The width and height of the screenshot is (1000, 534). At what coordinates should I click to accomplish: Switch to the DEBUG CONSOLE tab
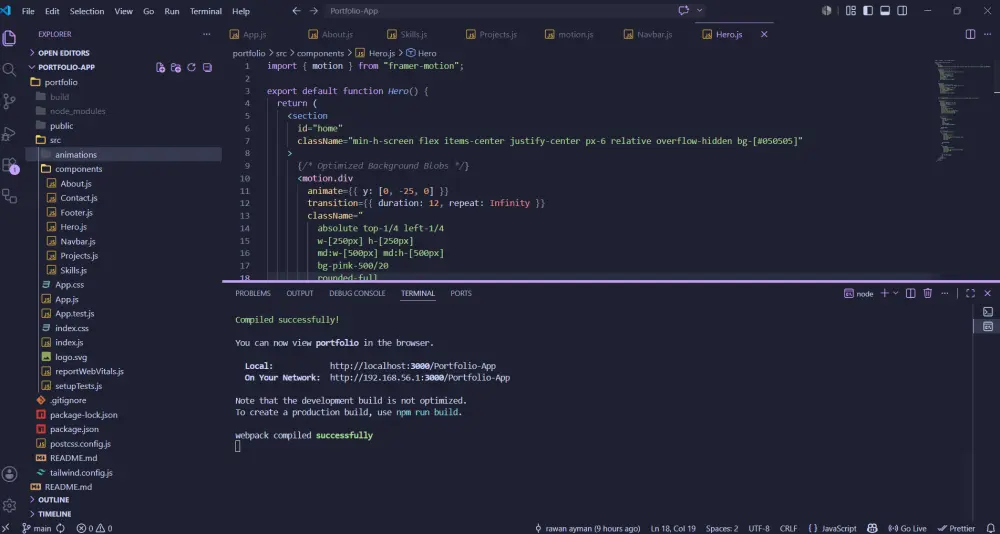click(357, 293)
